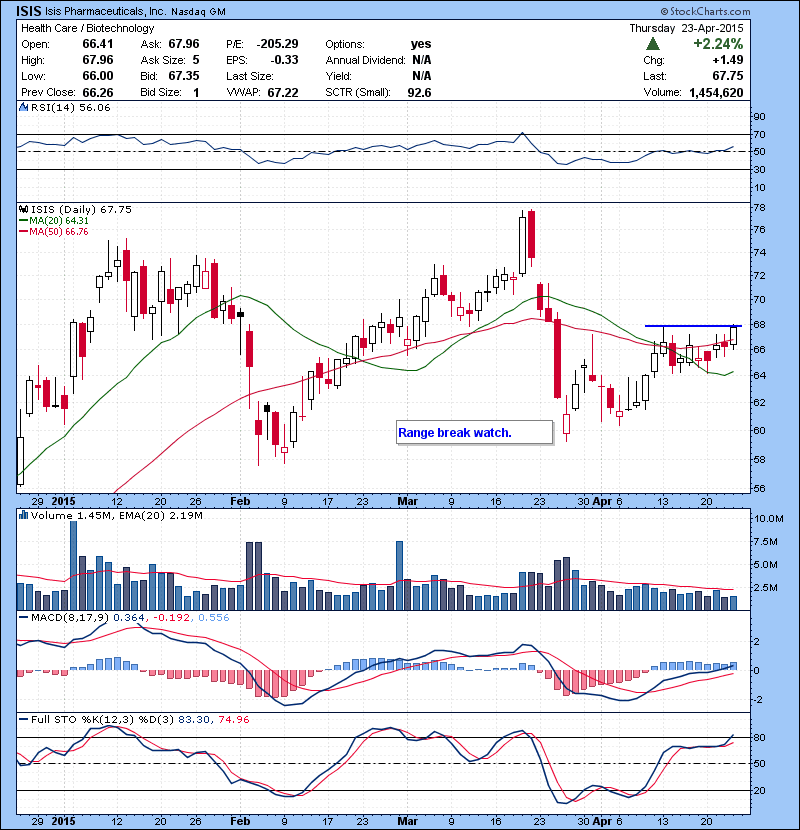Click the volume bar icon beside Volume label
Screen dimensions: 800x830
point(23,515)
